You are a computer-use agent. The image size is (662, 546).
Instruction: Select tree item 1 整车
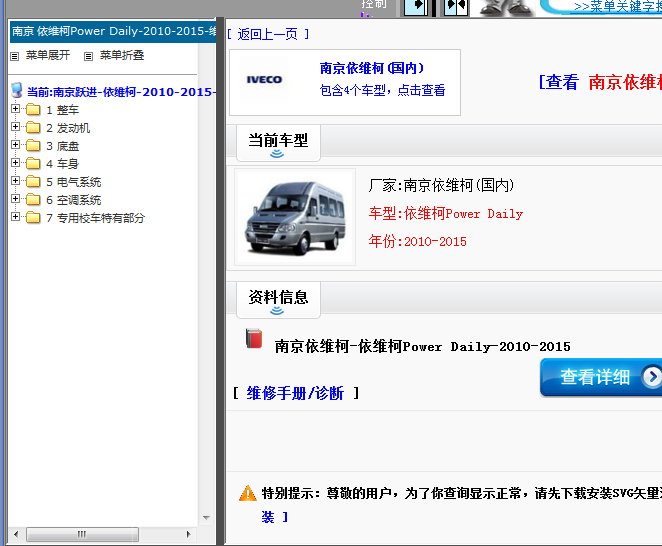pyautogui.click(x=62, y=110)
